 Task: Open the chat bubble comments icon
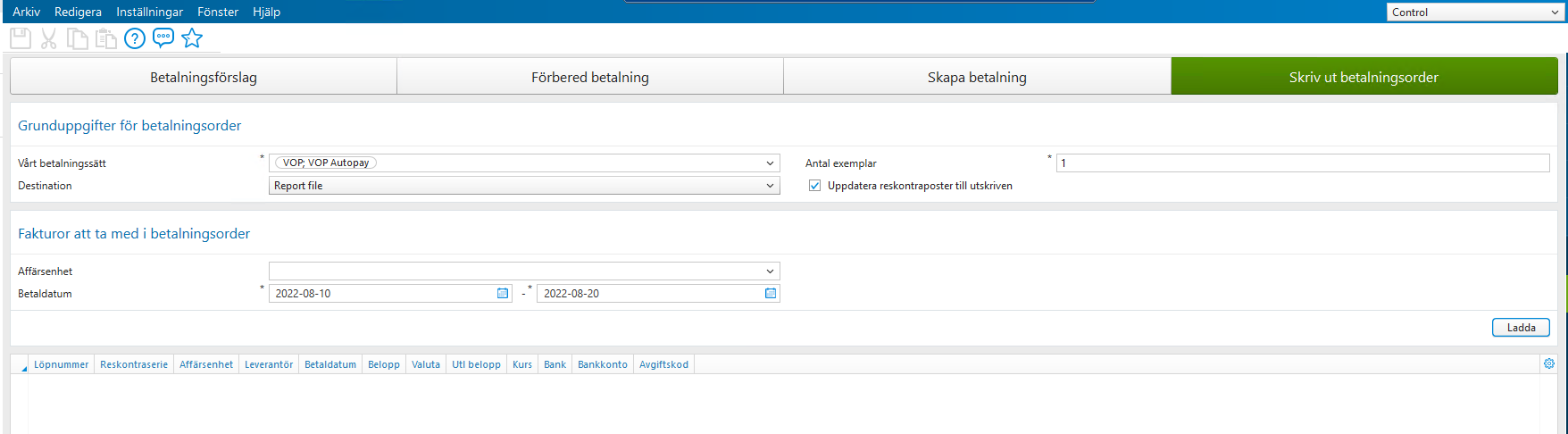coord(163,38)
